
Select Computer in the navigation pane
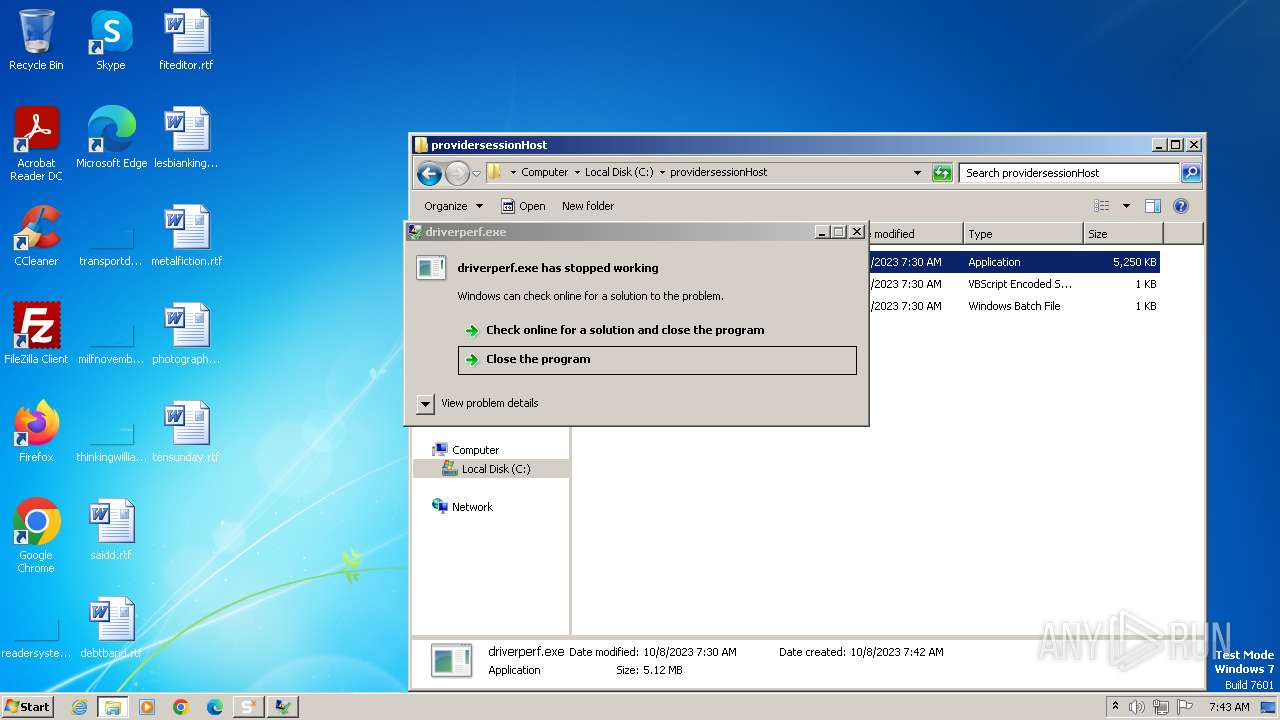coord(475,450)
